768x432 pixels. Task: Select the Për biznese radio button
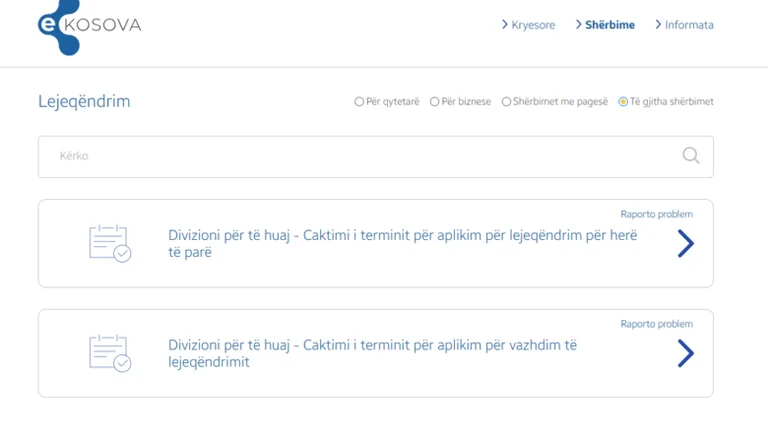pyautogui.click(x=434, y=102)
